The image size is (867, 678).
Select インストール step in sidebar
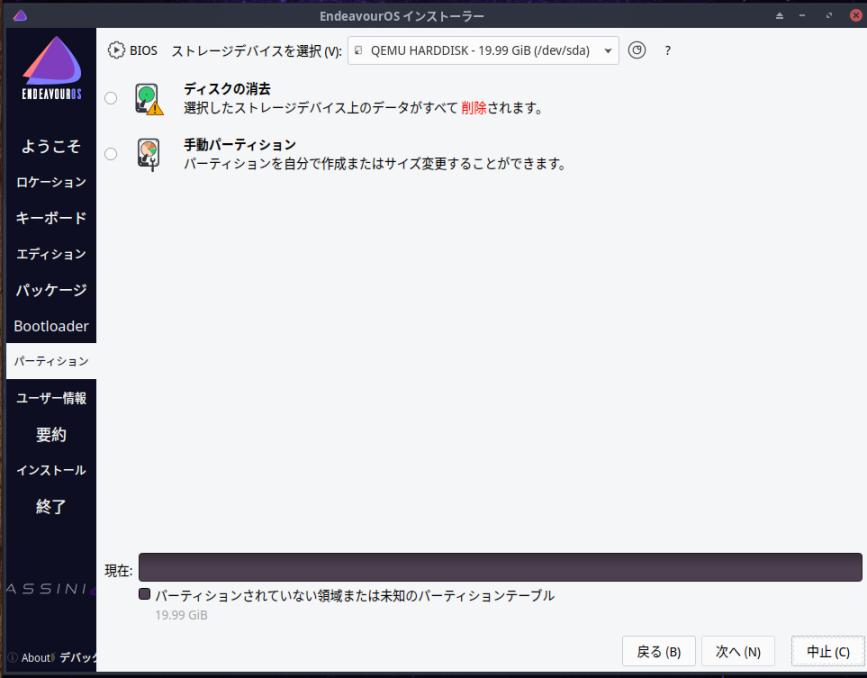pos(51,470)
